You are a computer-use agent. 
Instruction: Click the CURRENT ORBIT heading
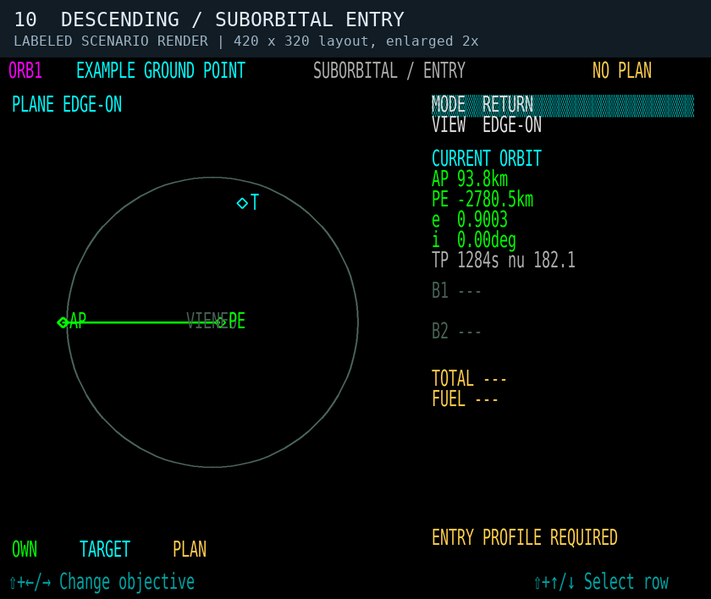(487, 159)
